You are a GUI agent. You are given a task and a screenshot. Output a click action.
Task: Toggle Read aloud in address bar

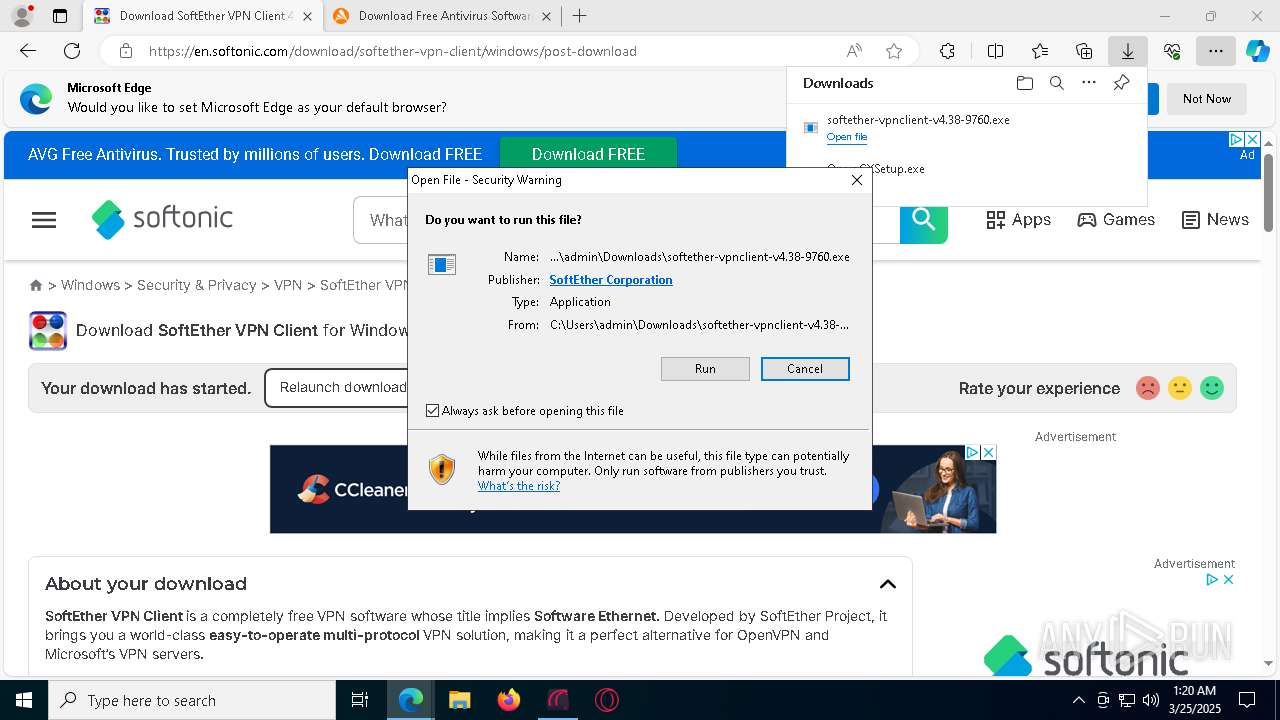854,51
